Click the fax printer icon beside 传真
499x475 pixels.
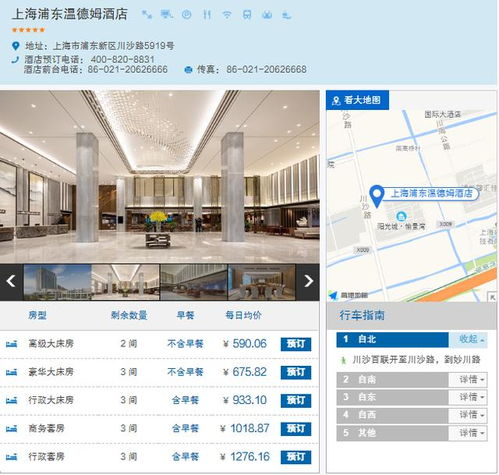tap(188, 69)
